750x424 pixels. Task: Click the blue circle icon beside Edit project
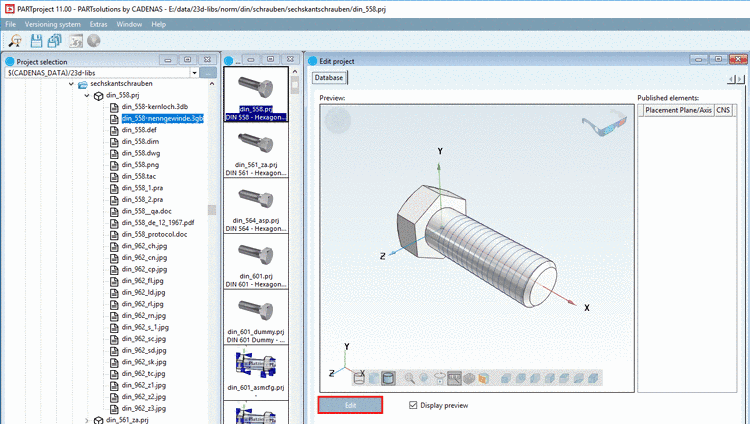[312, 61]
